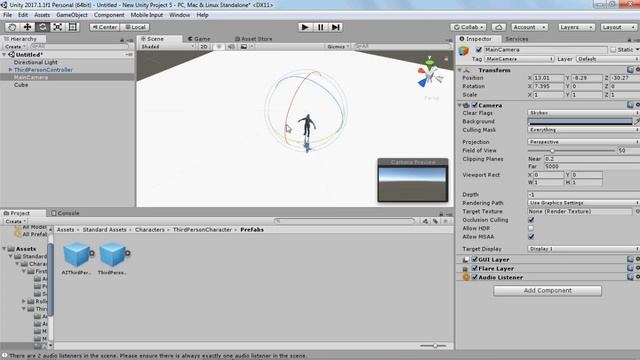Image resolution: width=640 pixels, height=360 pixels.
Task: Click the MainCamera object icon in Inspector
Action: [x=464, y=51]
